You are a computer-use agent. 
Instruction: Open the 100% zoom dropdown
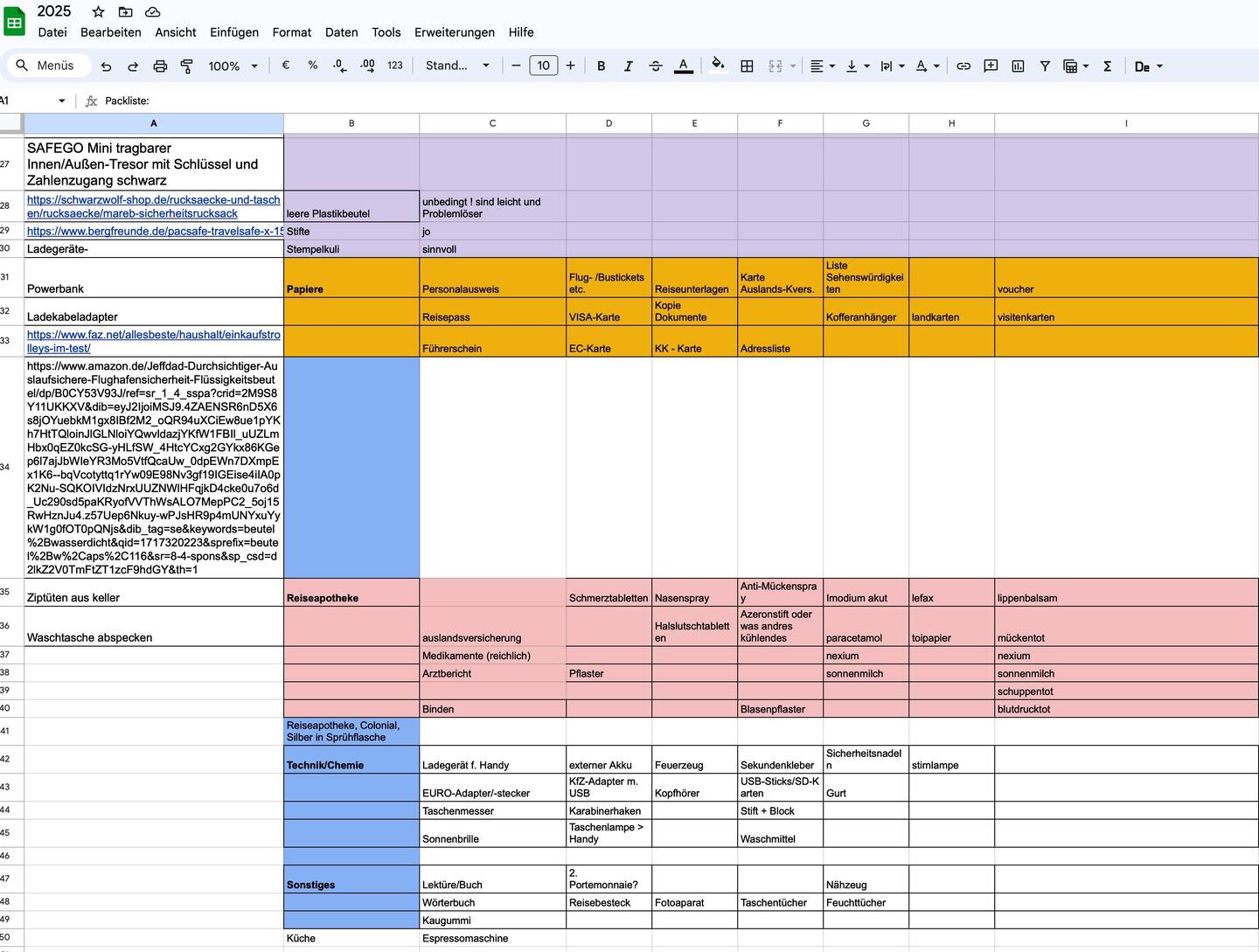click(x=233, y=66)
